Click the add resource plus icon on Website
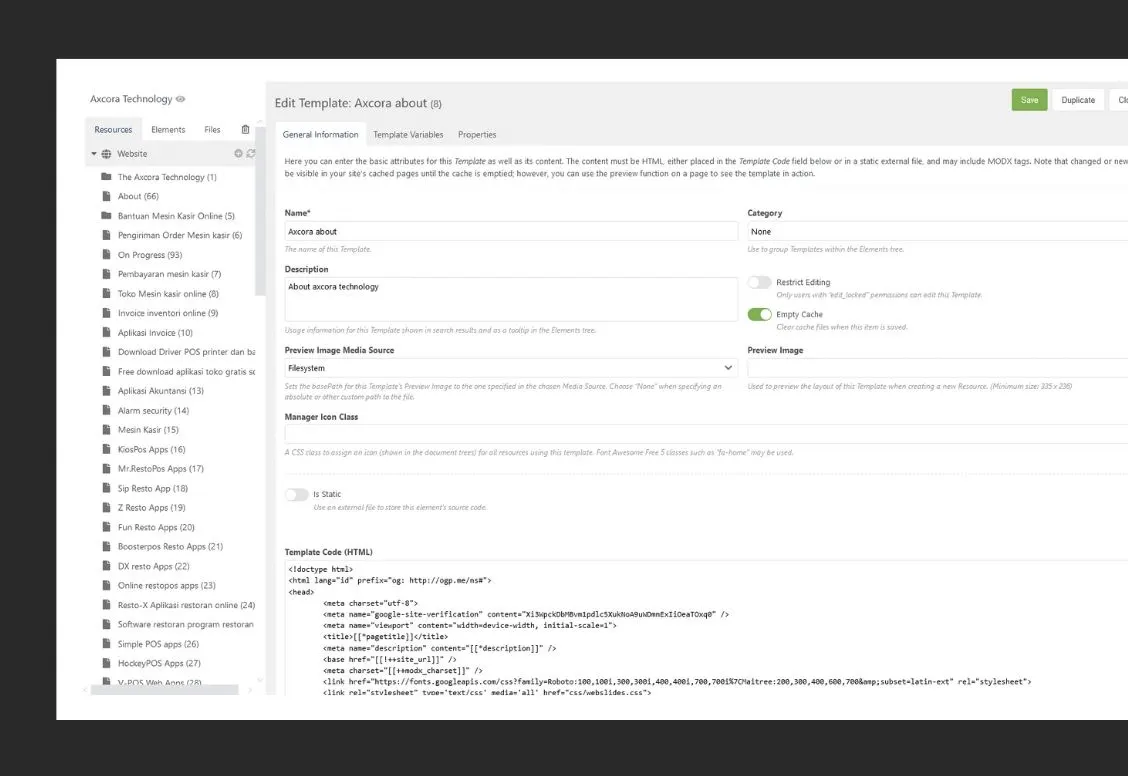The image size is (1128, 776). pos(238,153)
